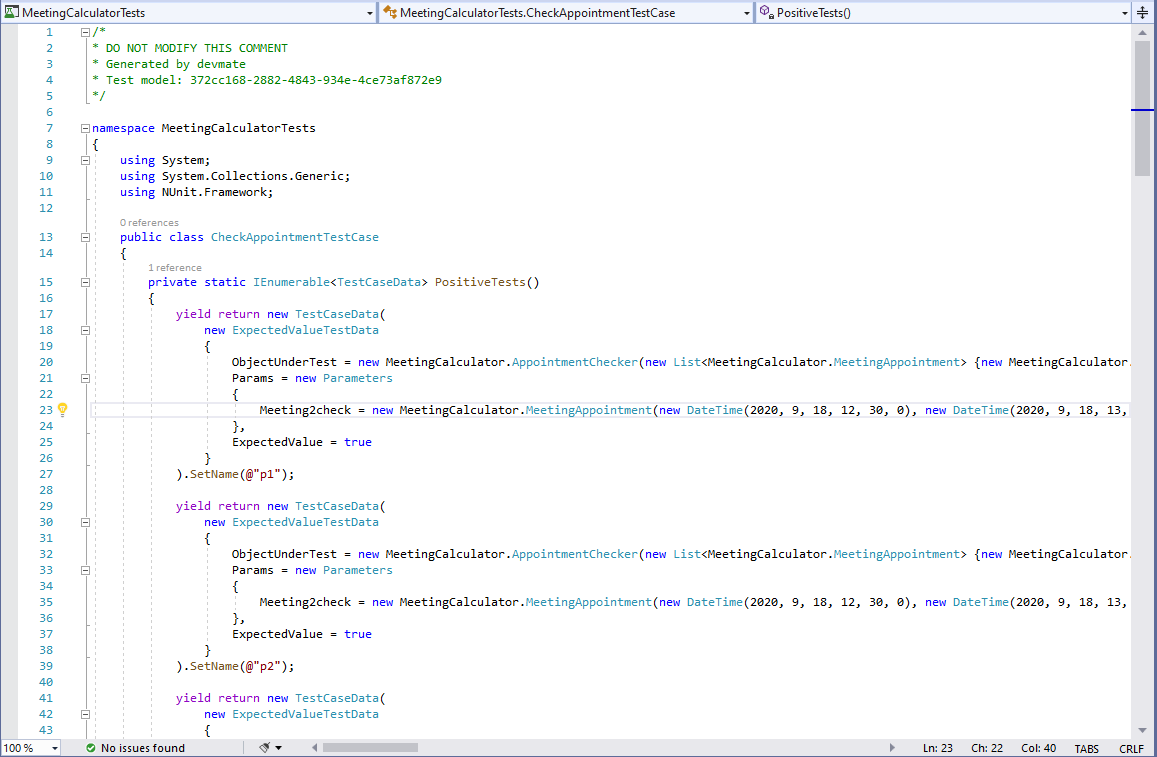The width and height of the screenshot is (1157, 757).
Task: Open the Code Cleanup broom icon in the status bar
Action: pos(266,747)
